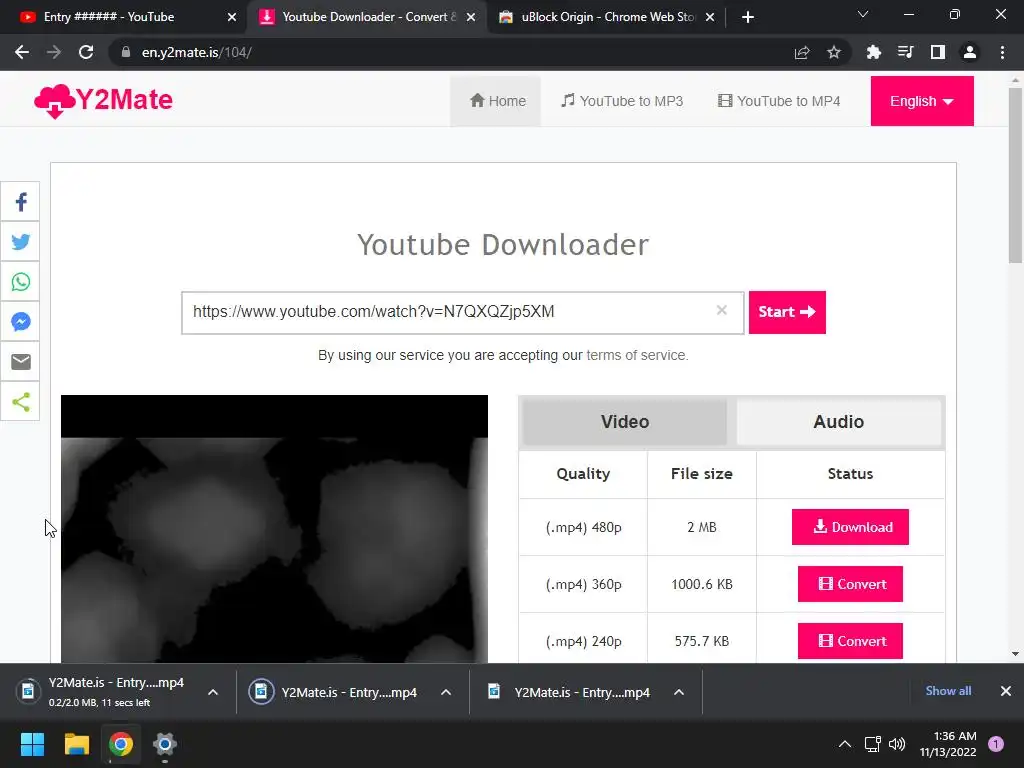Select the Audio tab

click(x=839, y=422)
